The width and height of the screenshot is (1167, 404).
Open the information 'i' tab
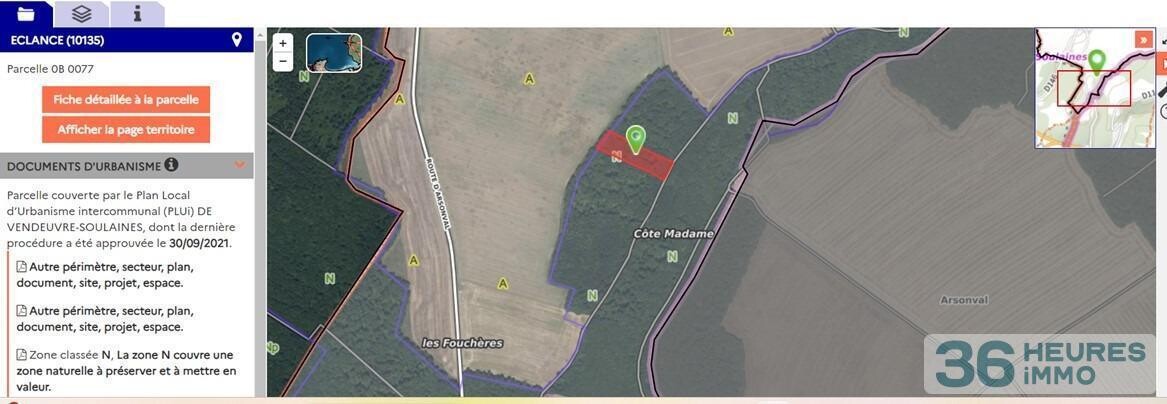[x=138, y=13]
